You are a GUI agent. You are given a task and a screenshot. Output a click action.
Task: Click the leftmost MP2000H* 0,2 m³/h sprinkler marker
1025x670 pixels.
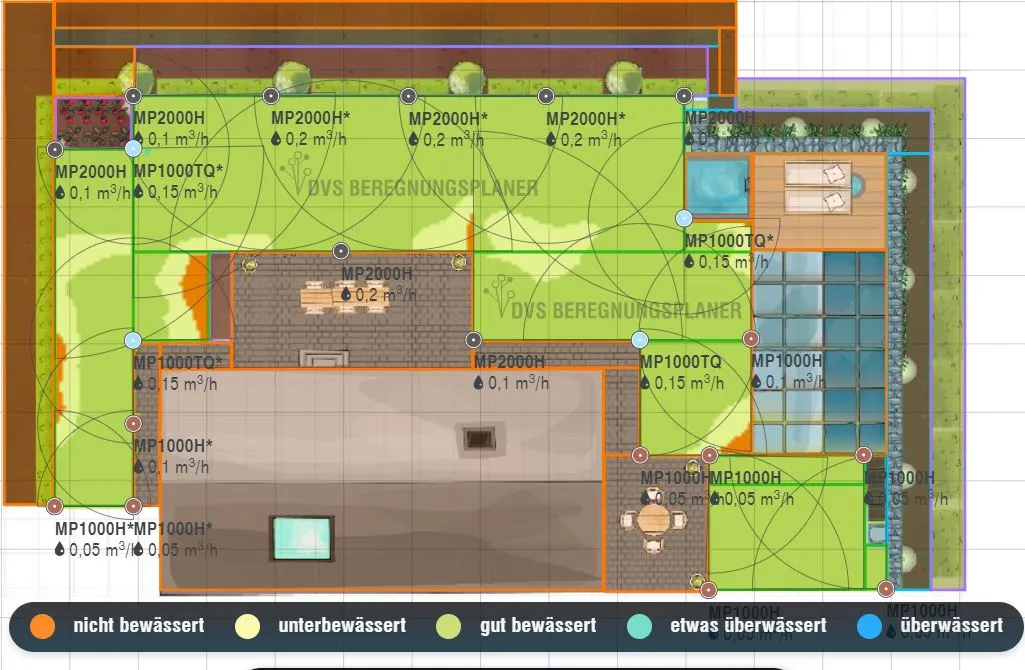point(271,96)
